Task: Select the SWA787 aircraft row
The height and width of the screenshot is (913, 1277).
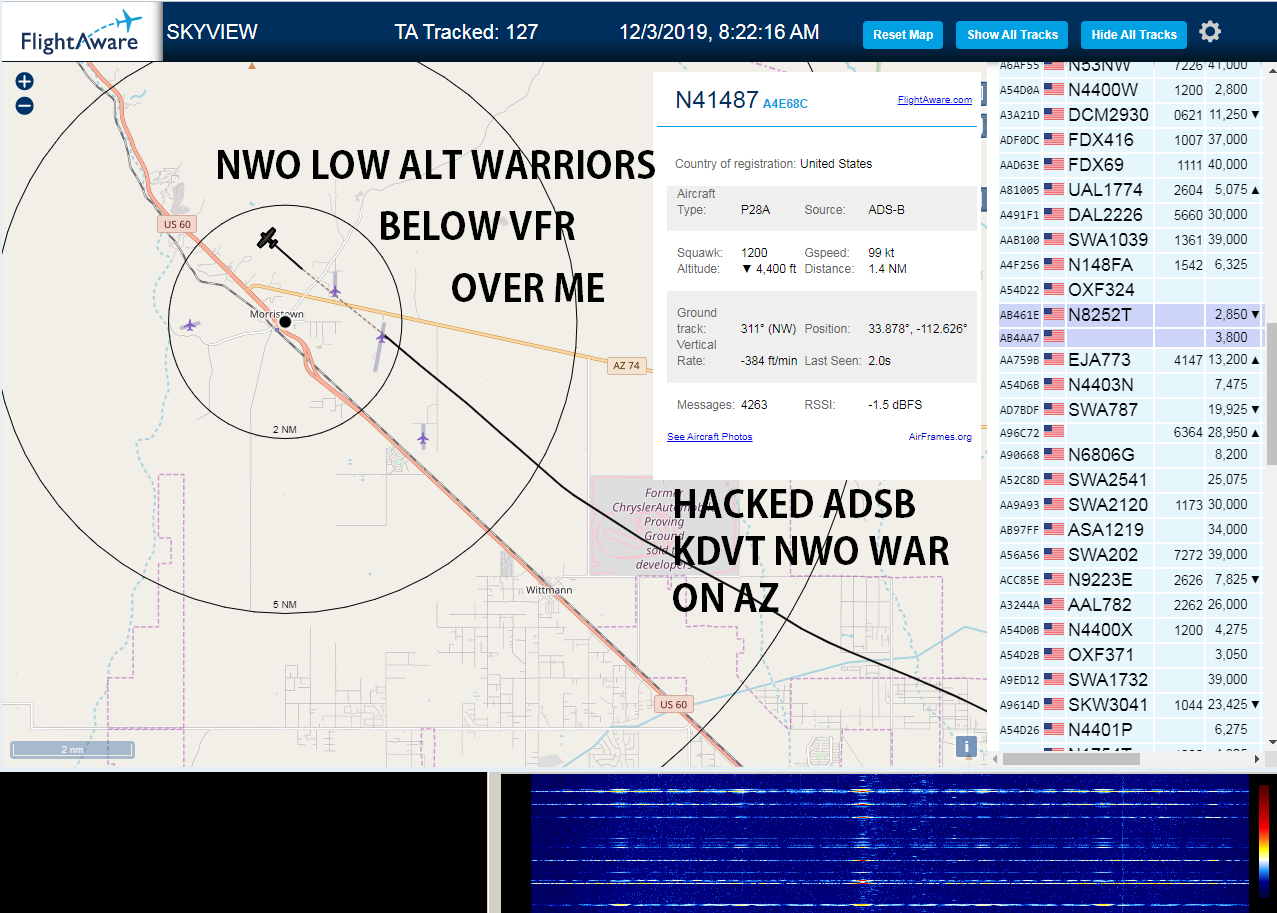Action: point(1129,410)
